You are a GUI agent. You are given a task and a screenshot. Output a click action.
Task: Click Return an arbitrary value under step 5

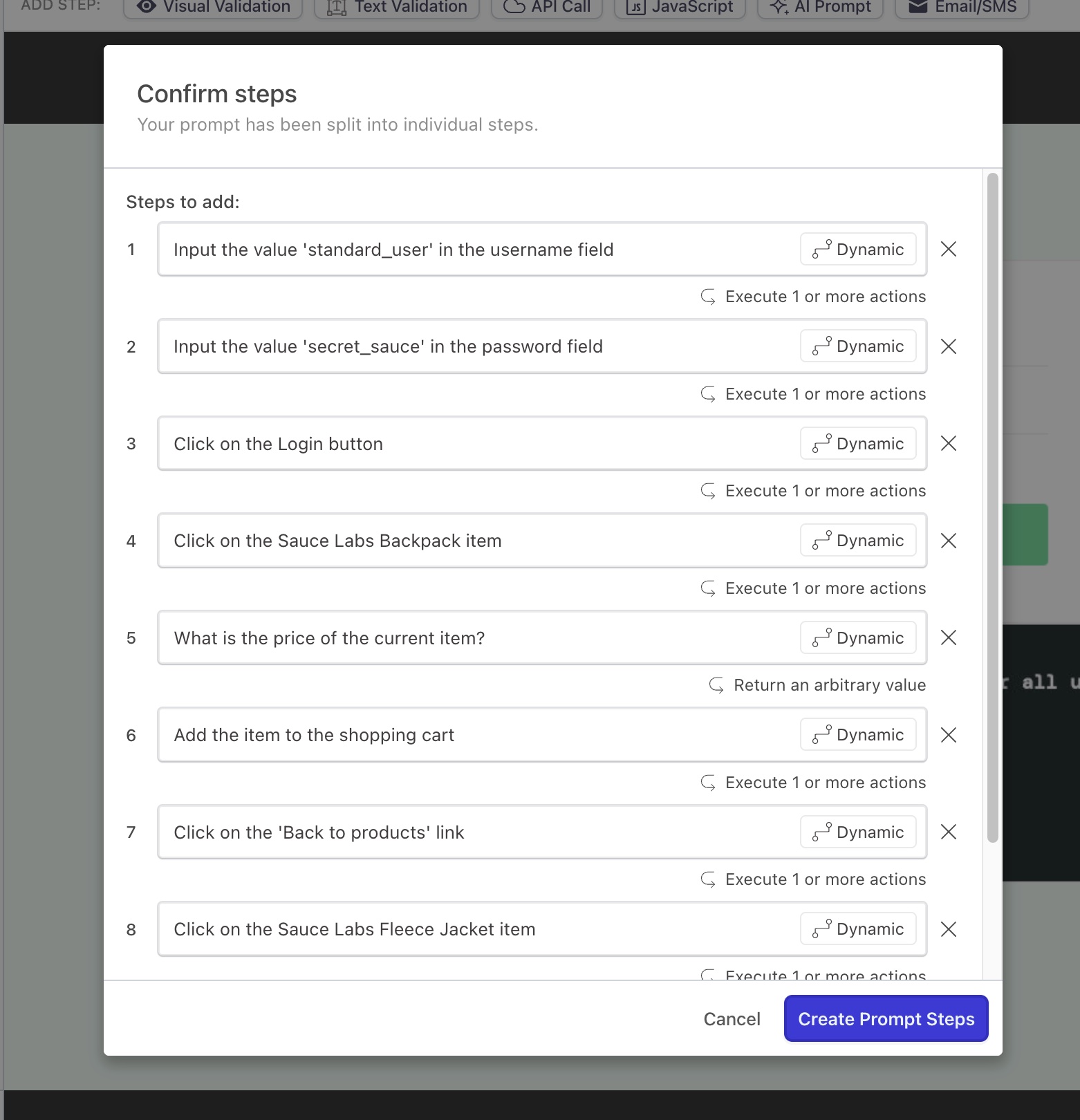point(817,685)
